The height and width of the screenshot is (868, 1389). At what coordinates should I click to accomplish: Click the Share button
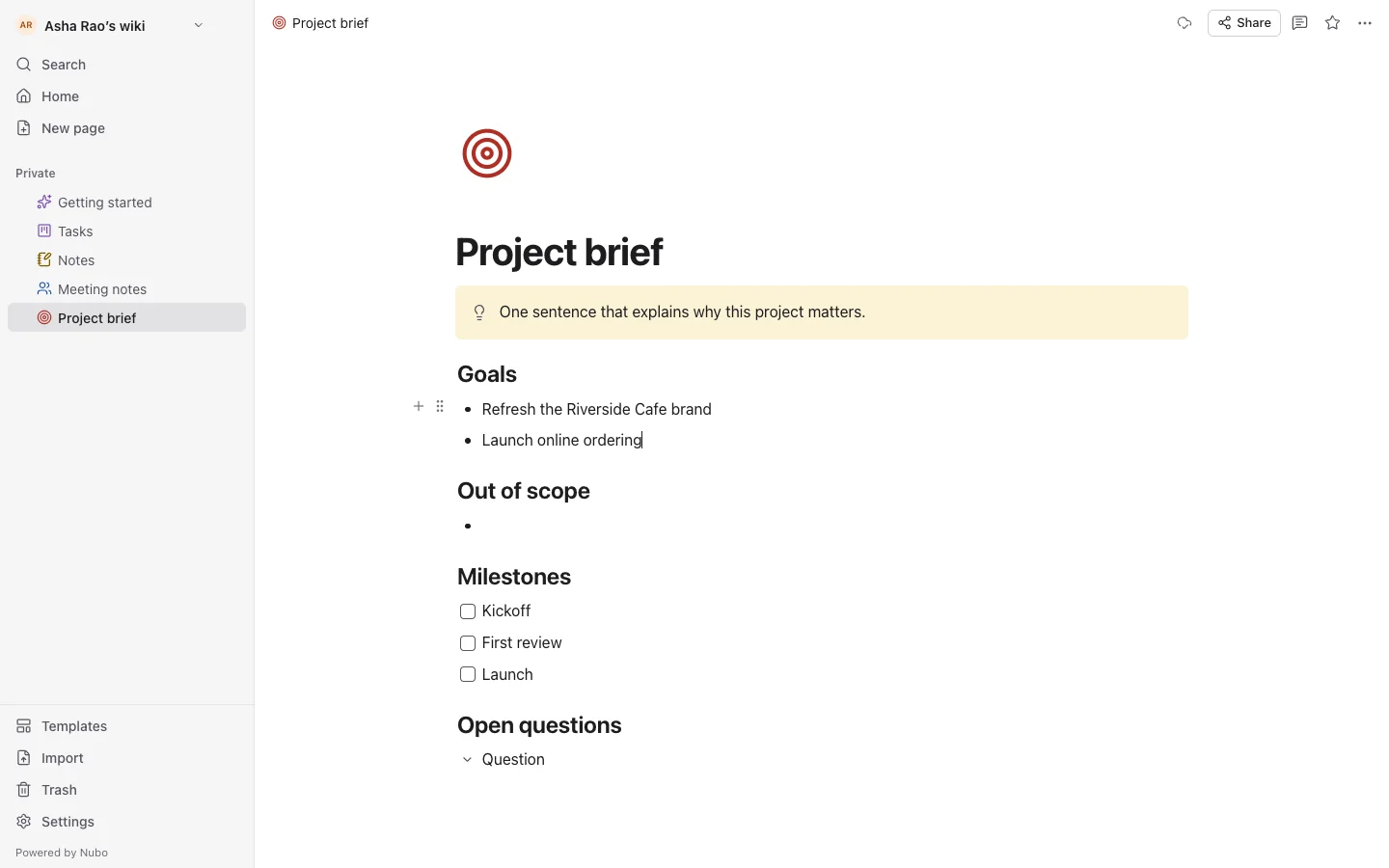point(1244,23)
